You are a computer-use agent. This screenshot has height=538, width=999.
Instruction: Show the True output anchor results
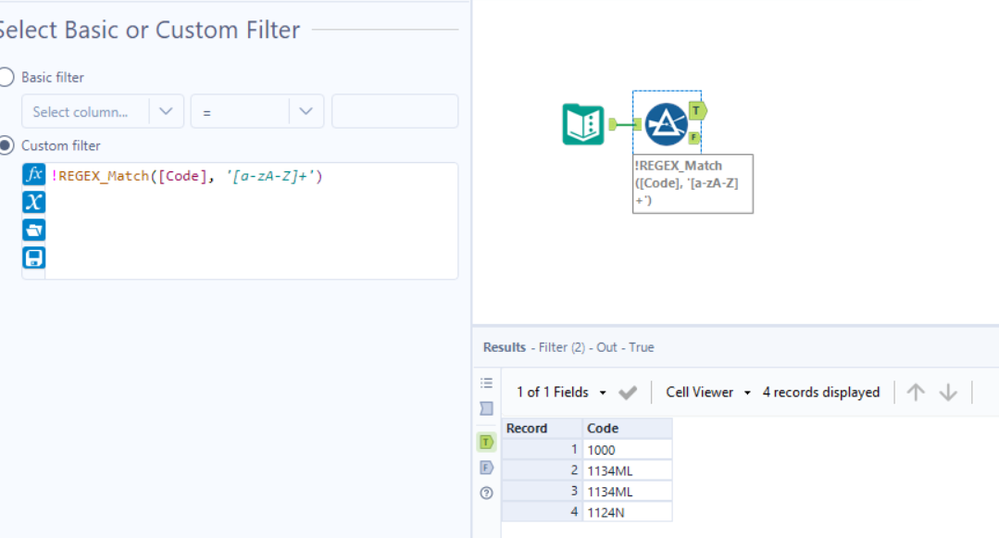(x=487, y=442)
